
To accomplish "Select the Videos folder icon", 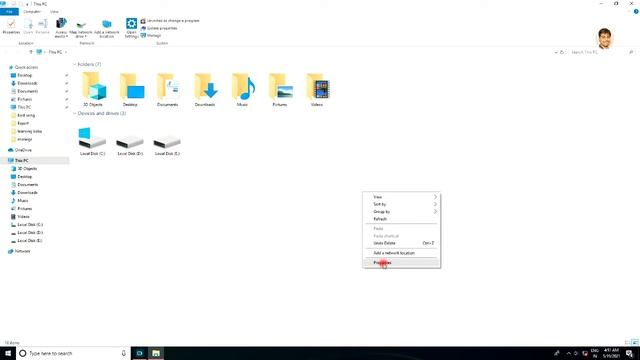I will pos(317,86).
